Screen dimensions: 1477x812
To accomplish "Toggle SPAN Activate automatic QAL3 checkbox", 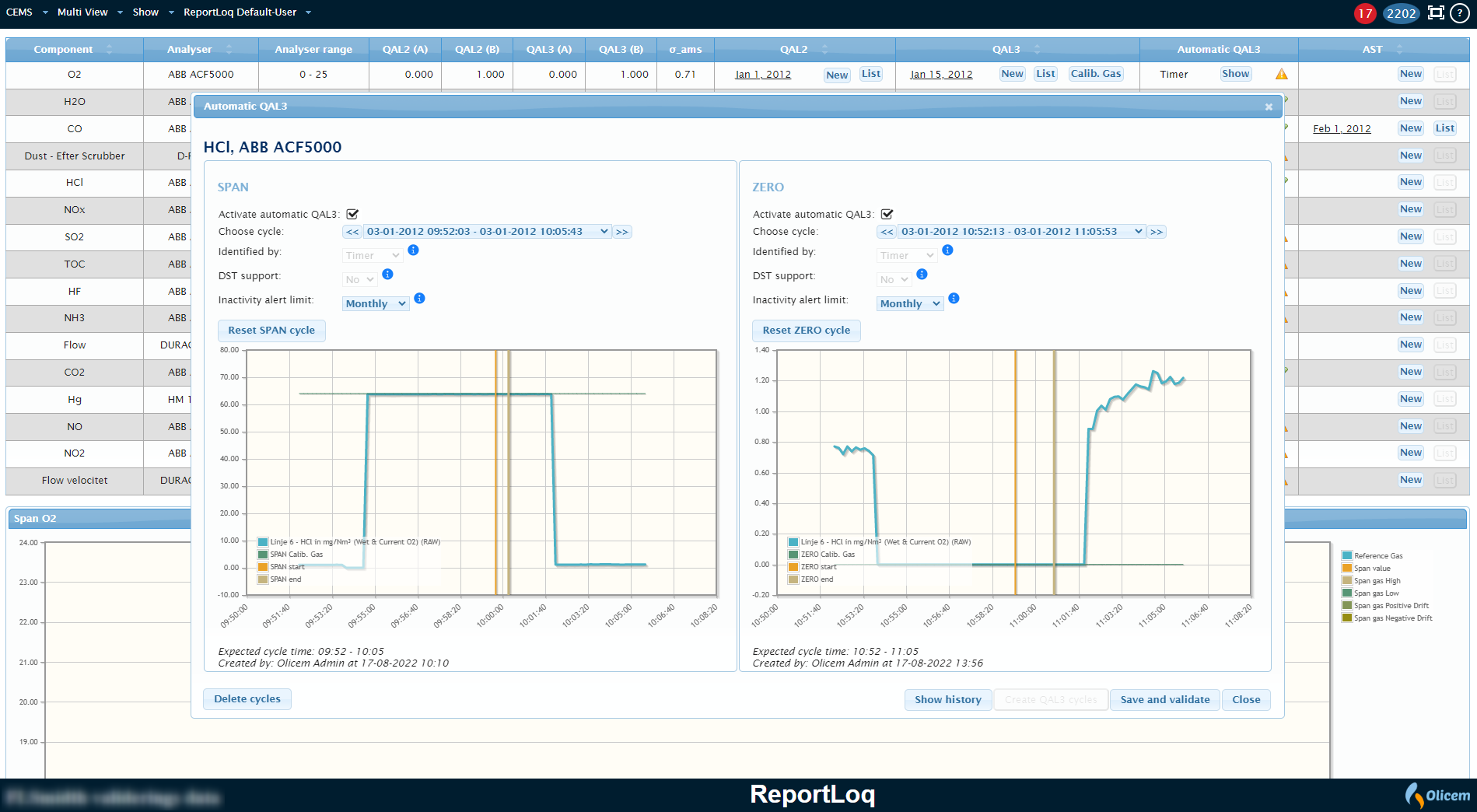I will click(352, 214).
